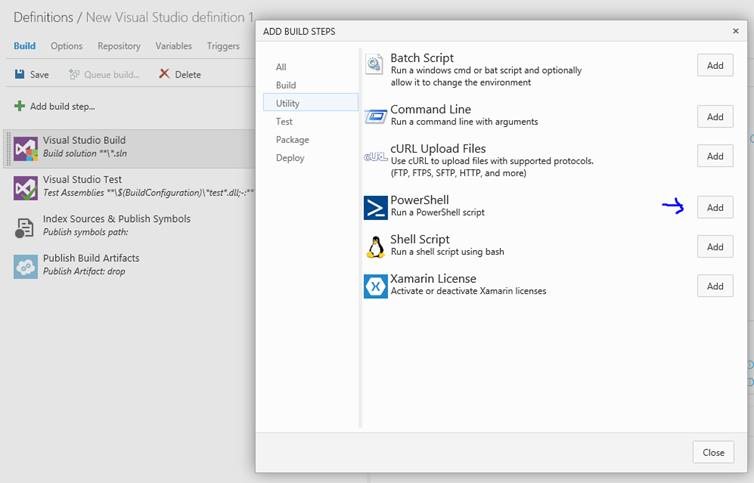The width and height of the screenshot is (754, 483).
Task: Click the Xamarin License icon
Action: [376, 286]
